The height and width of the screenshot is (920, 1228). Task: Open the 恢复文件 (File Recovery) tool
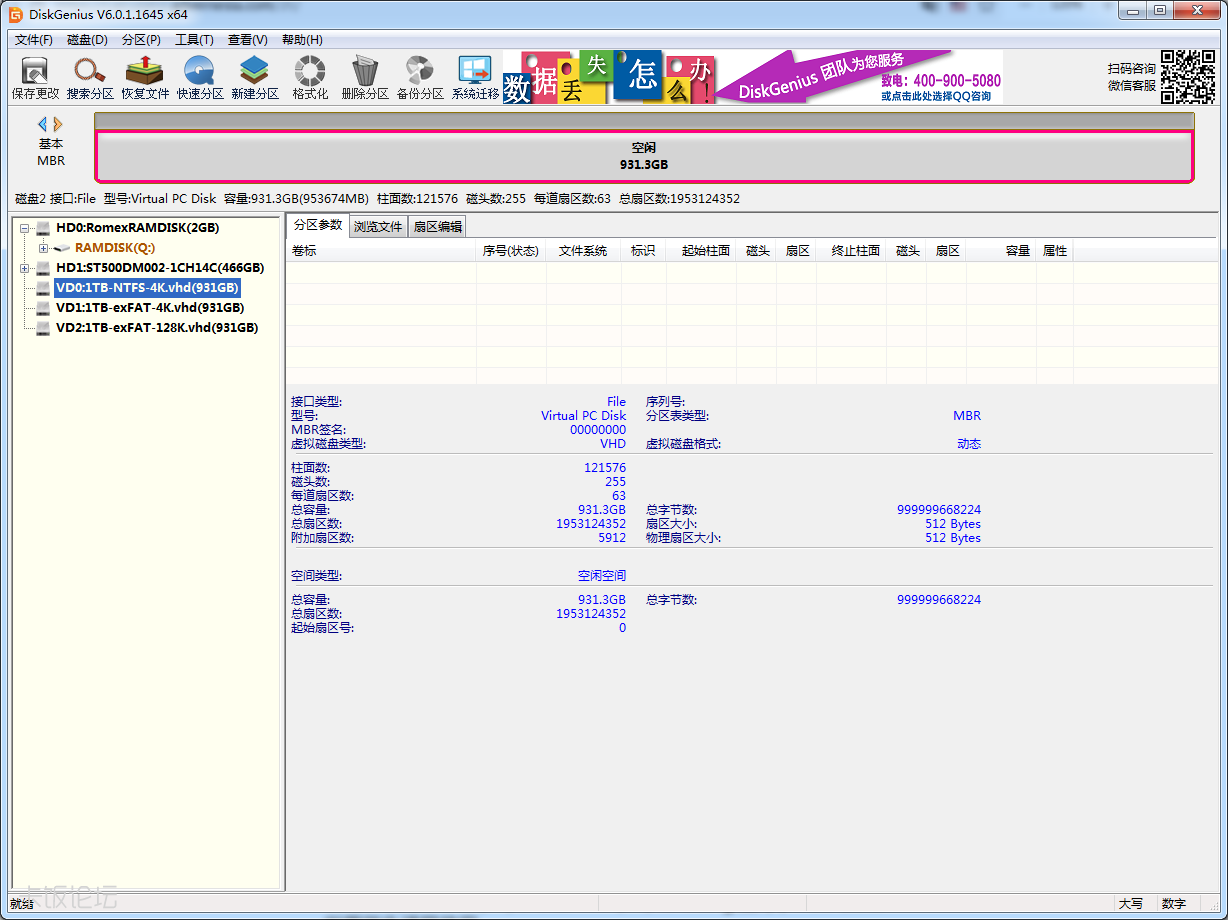pos(144,77)
